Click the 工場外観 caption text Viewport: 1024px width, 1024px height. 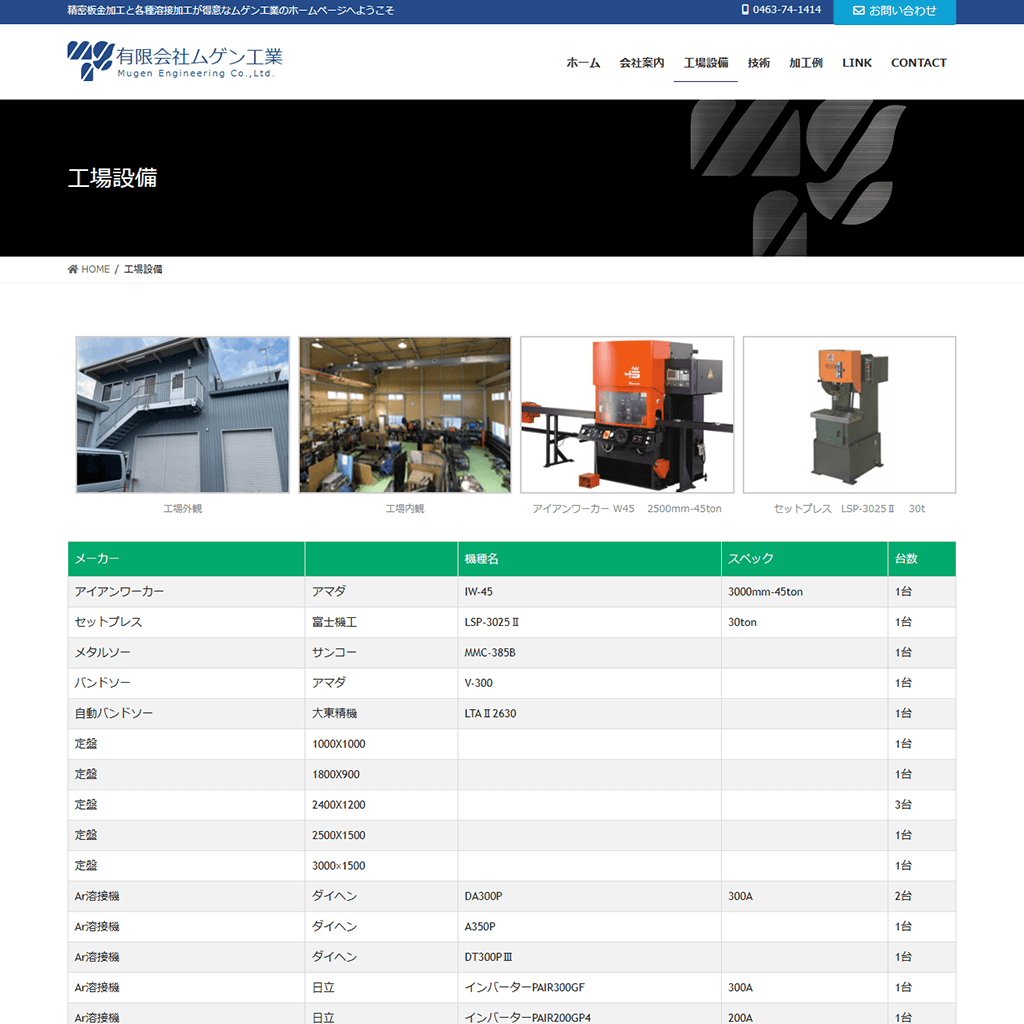point(183,509)
